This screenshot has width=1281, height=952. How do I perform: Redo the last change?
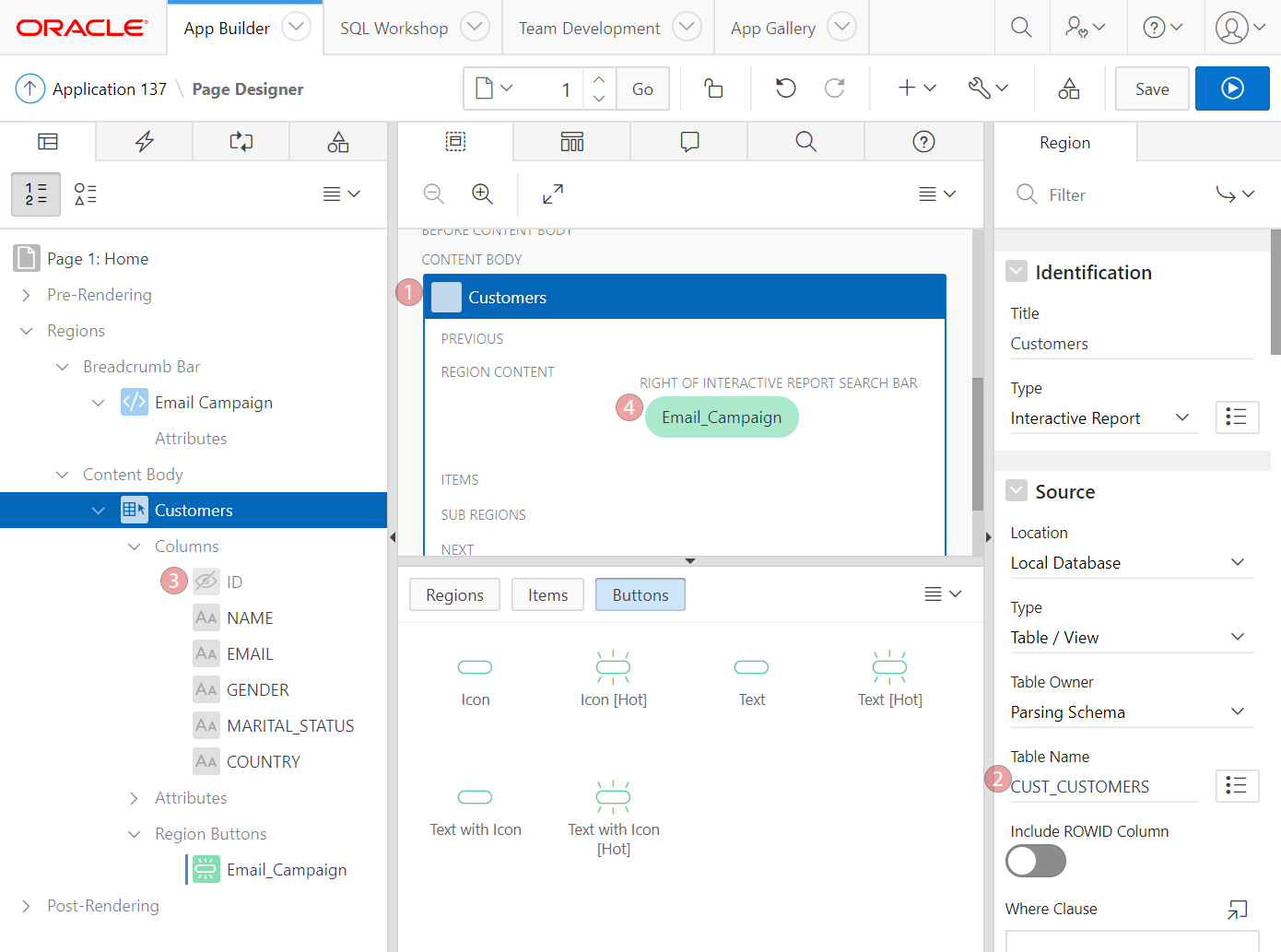(x=835, y=88)
